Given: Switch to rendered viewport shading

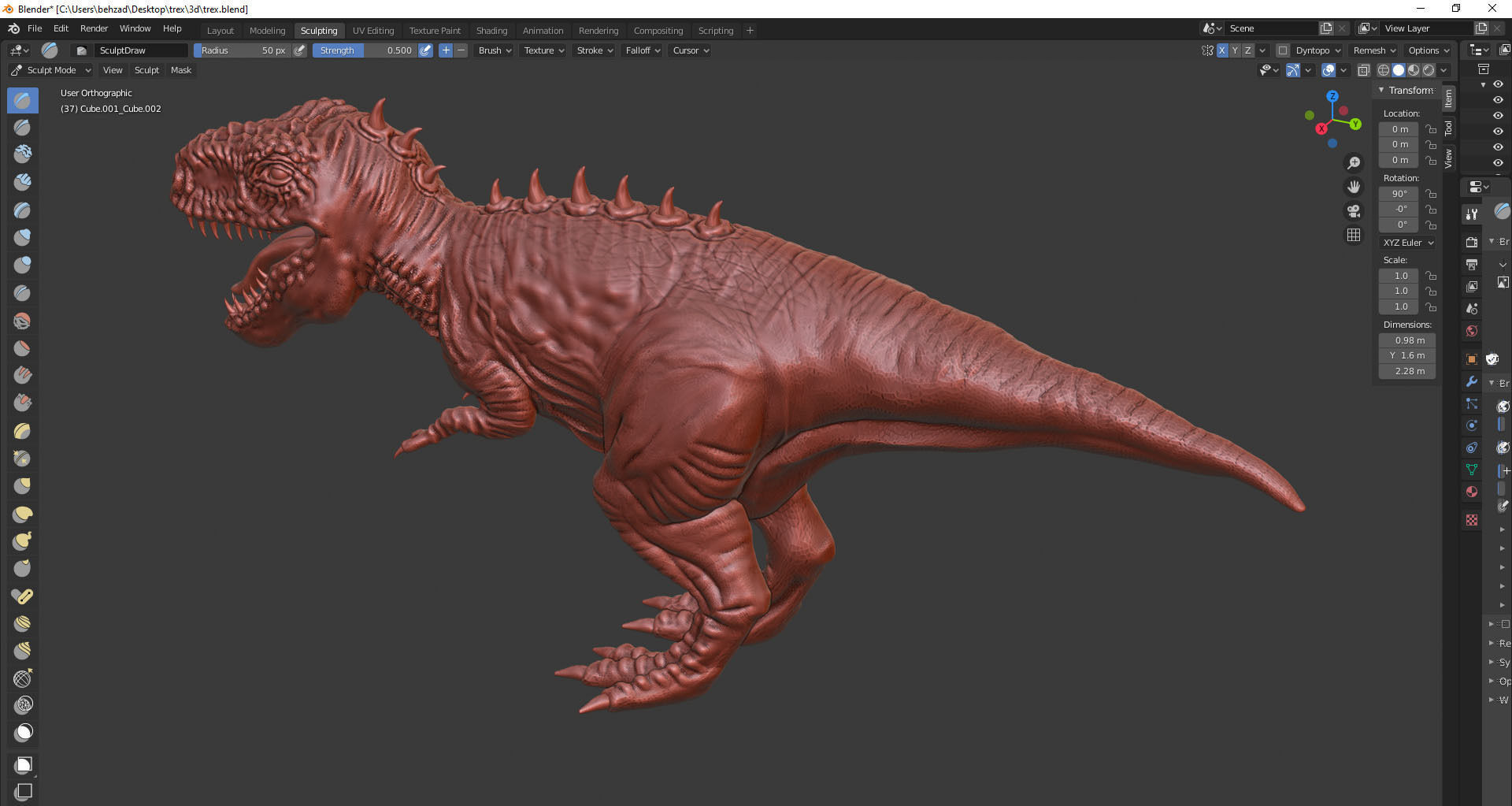Looking at the screenshot, I should coord(1429,70).
